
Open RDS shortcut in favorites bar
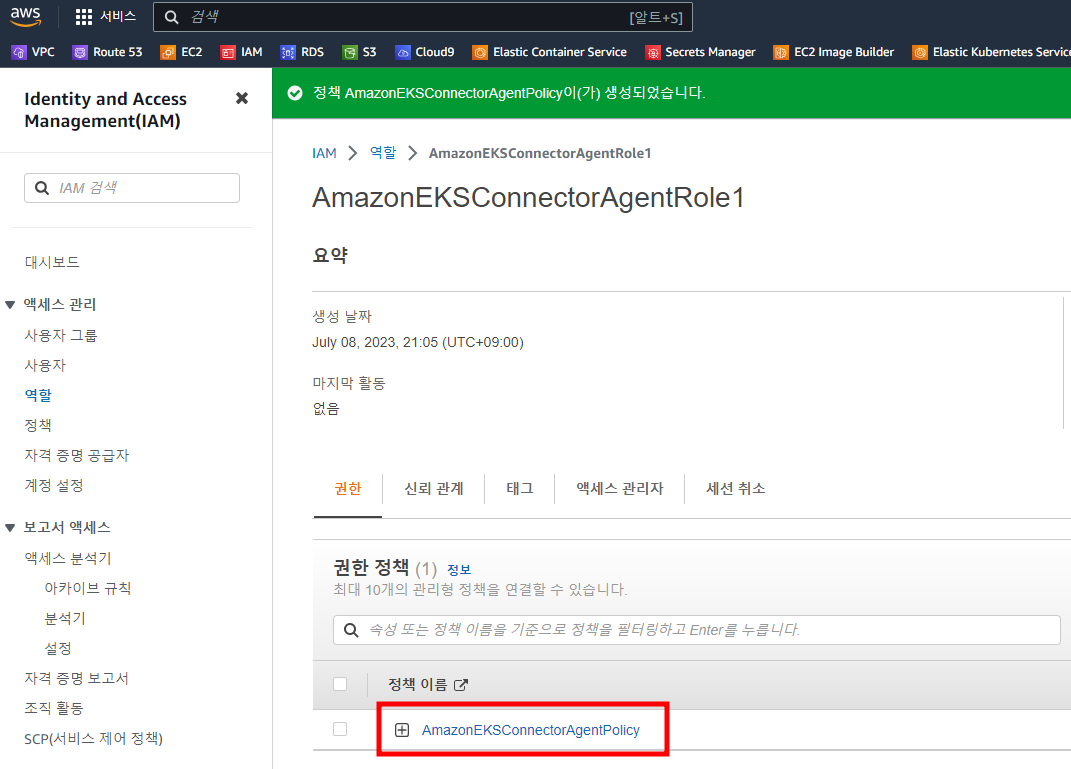coord(302,52)
